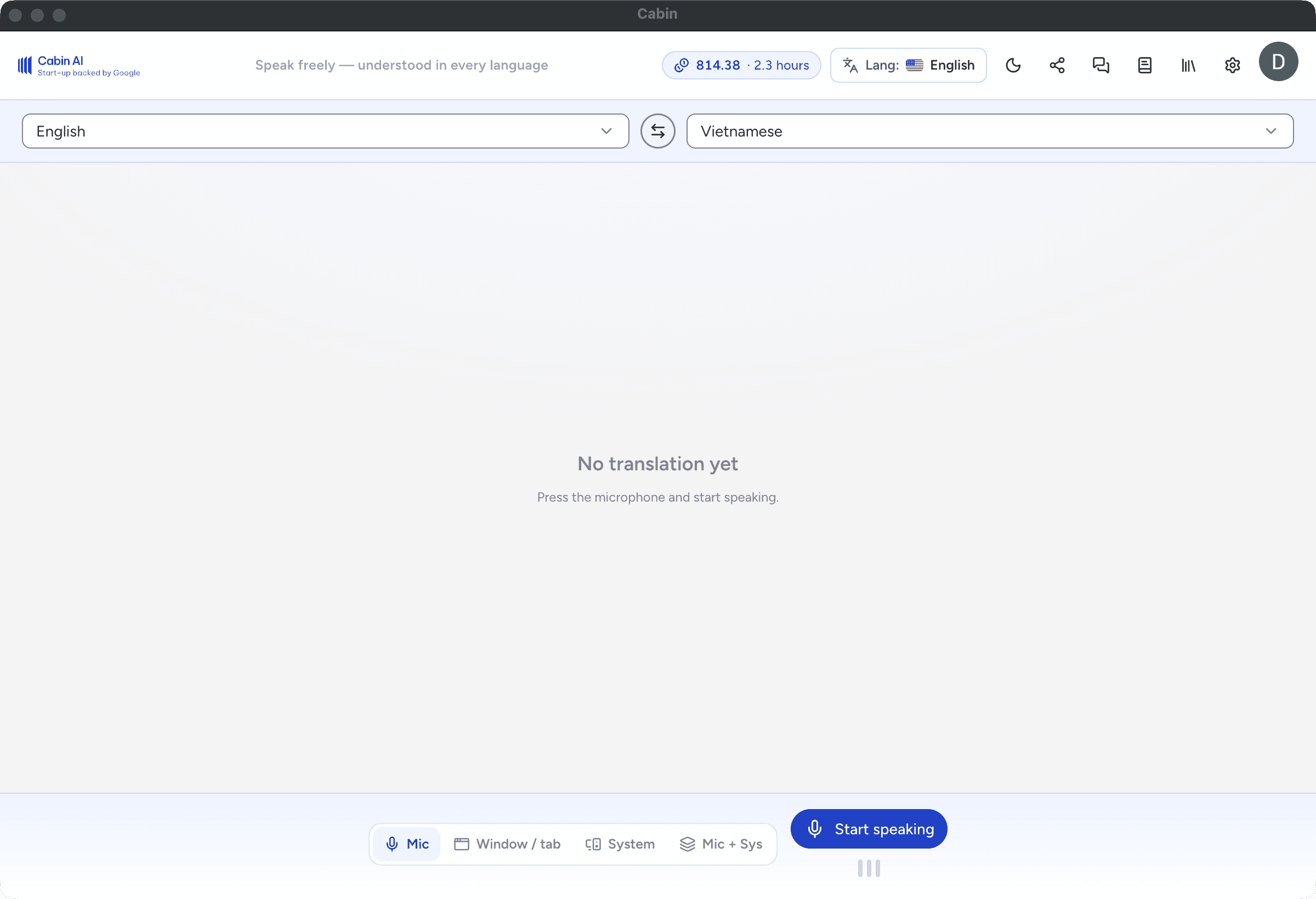Image resolution: width=1316 pixels, height=899 pixels.
Task: Click the audio level bars below Start speaking
Action: point(869,868)
